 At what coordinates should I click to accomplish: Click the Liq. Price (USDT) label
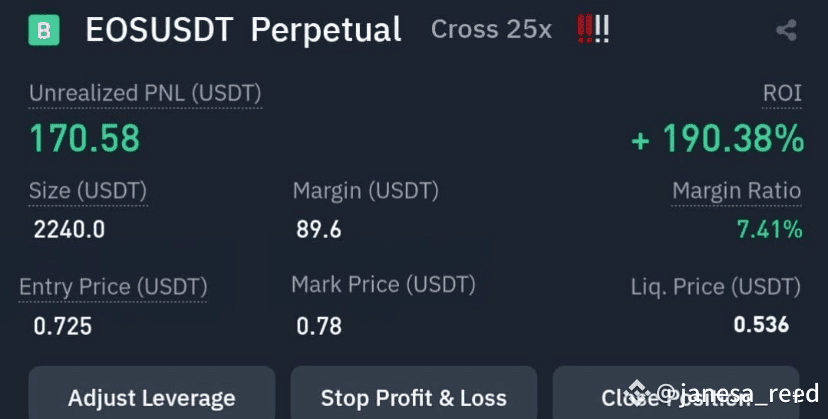pyautogui.click(x=715, y=287)
